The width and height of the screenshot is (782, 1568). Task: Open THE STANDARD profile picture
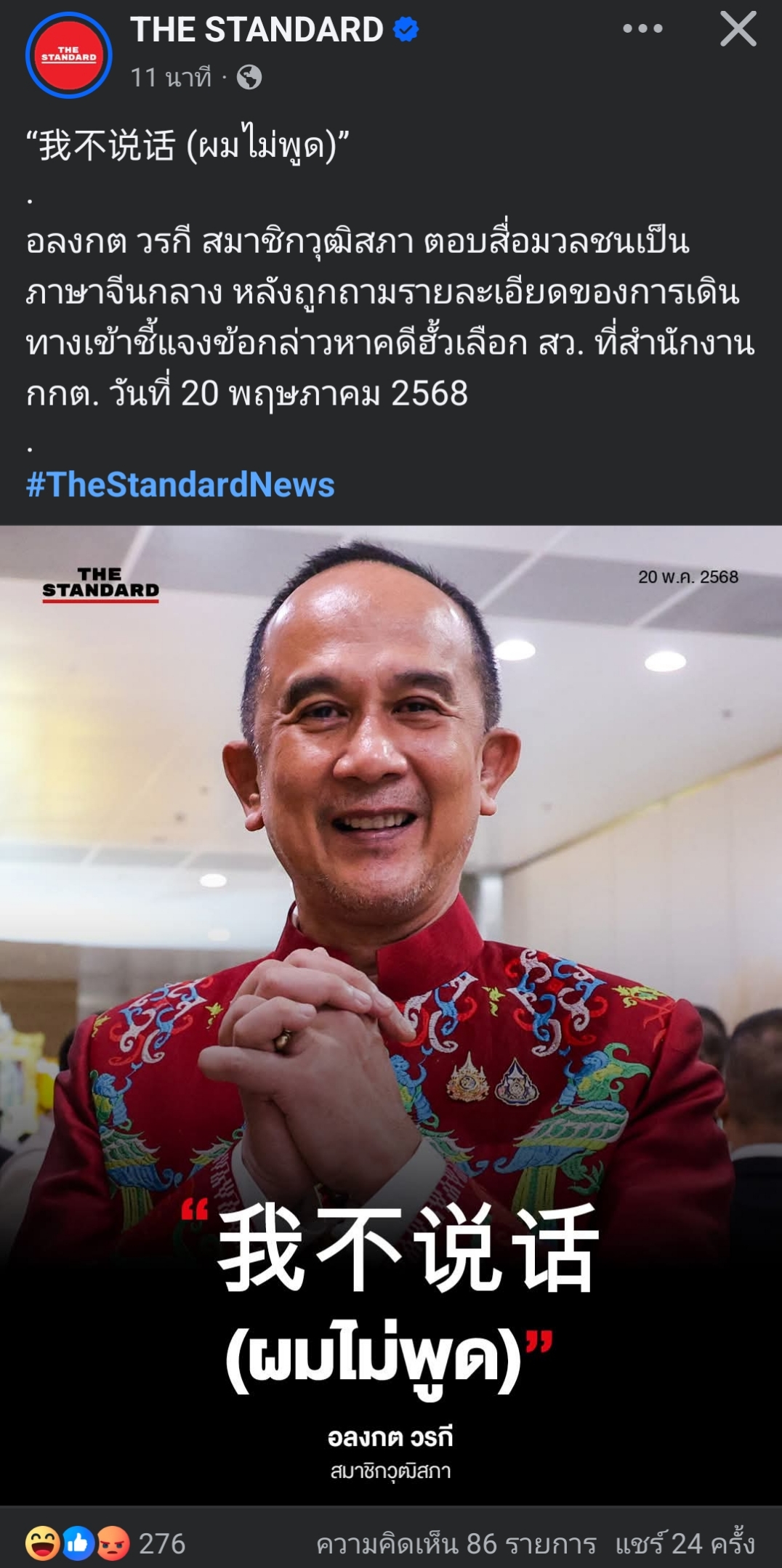click(68, 55)
